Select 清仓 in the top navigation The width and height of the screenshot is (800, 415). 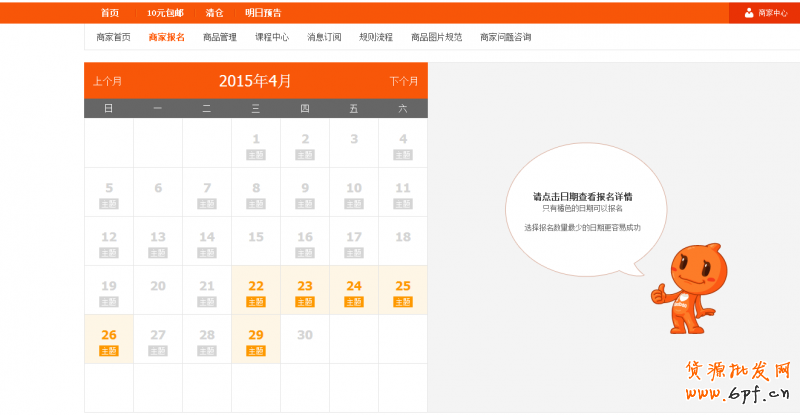point(214,13)
